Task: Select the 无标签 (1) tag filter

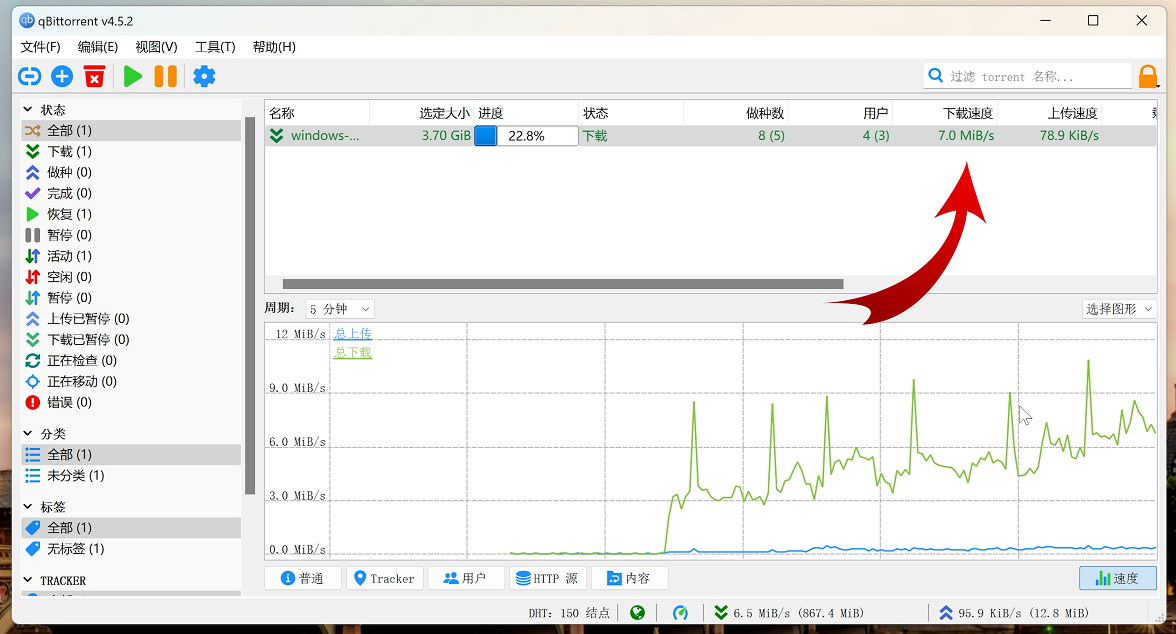Action: pos(131,549)
